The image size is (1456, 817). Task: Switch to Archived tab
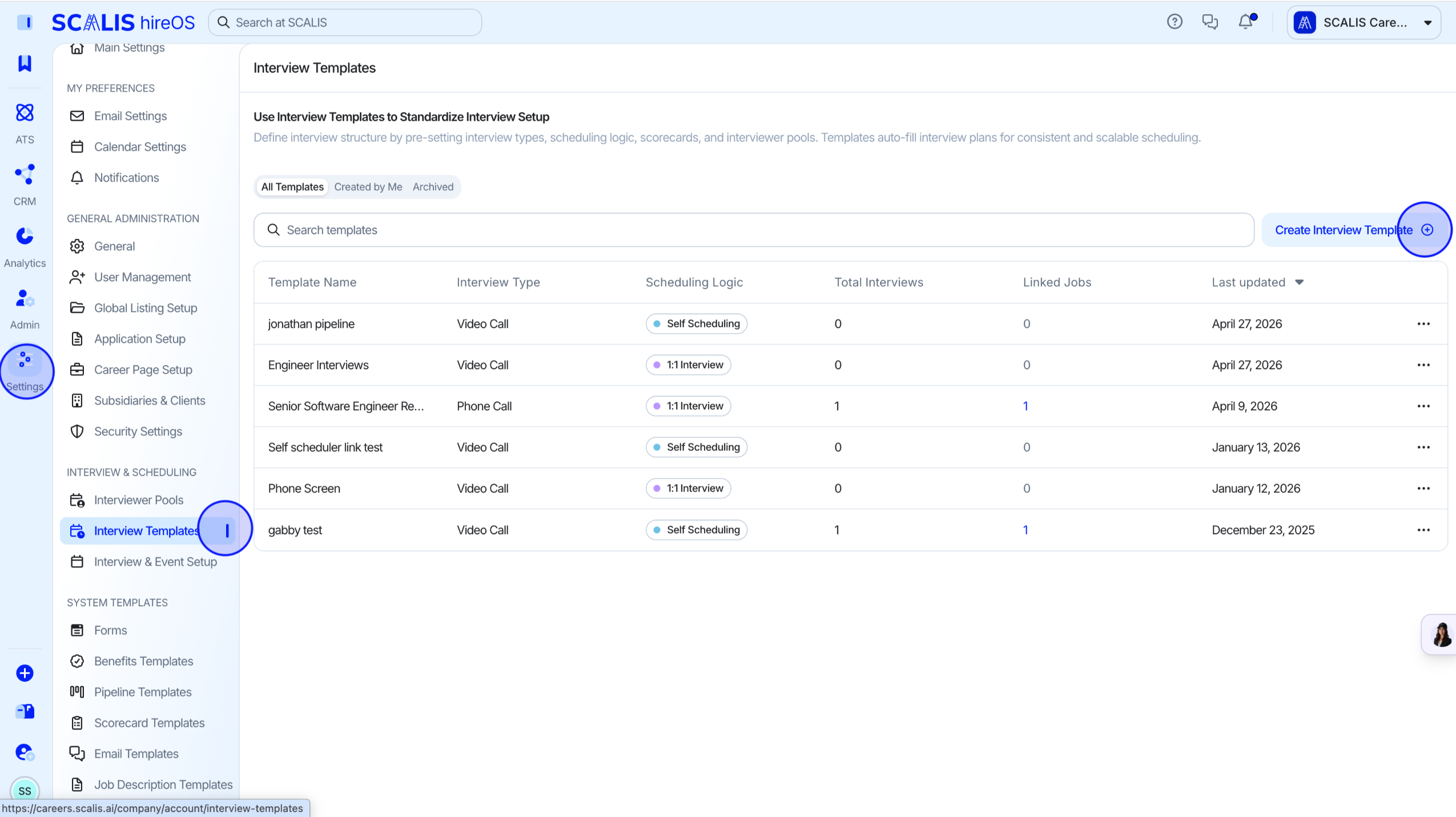coord(433,187)
